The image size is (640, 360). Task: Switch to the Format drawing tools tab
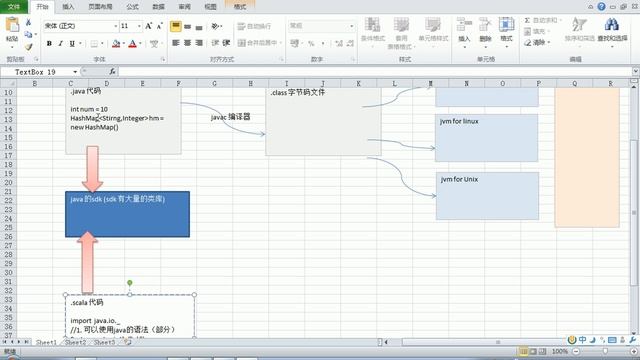tap(240, 7)
